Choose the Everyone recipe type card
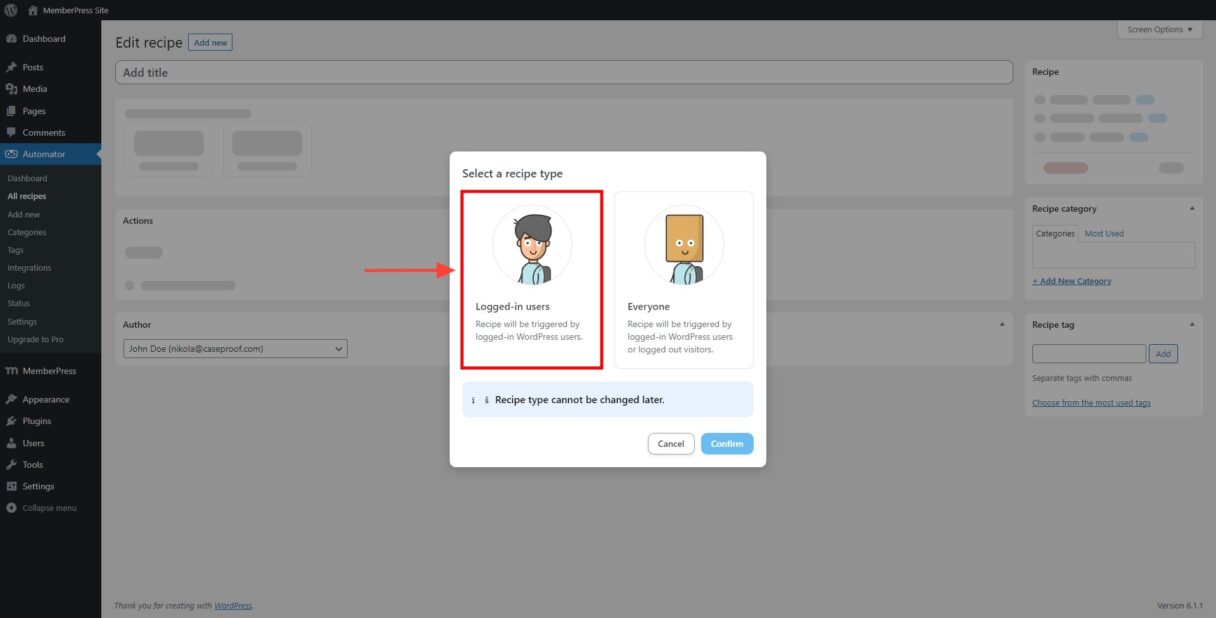 pos(684,280)
